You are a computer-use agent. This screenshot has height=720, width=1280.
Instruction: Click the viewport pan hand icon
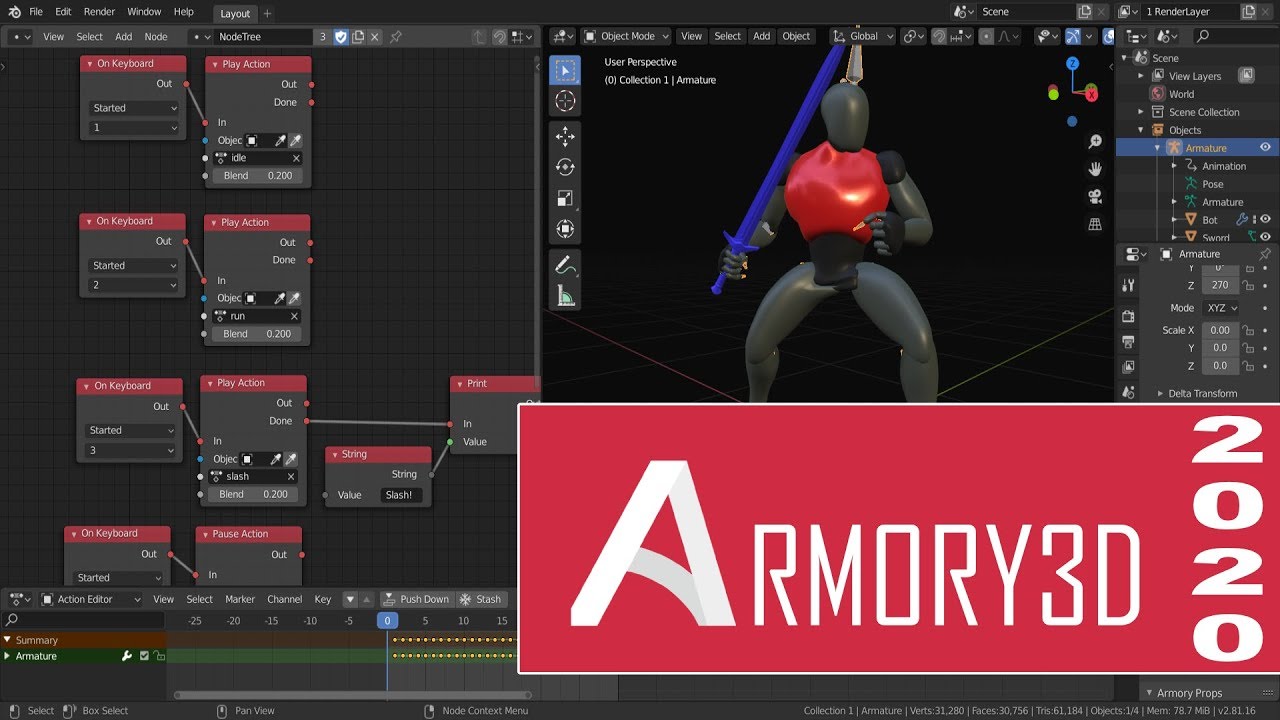coord(1095,169)
